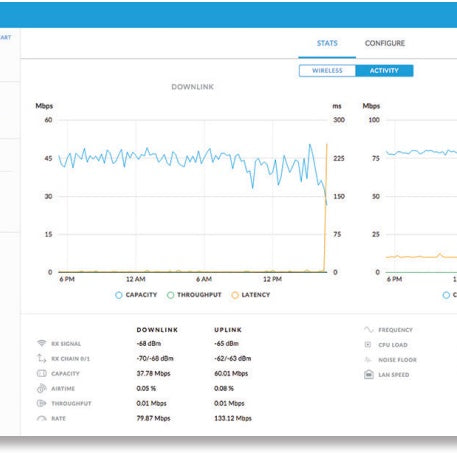Click the DOWNLINK column header in stats table

click(x=157, y=330)
